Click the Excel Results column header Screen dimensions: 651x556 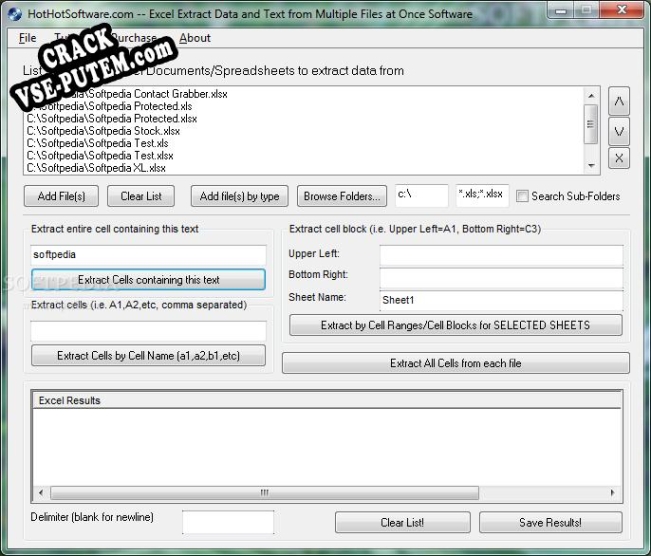[x=327, y=400]
